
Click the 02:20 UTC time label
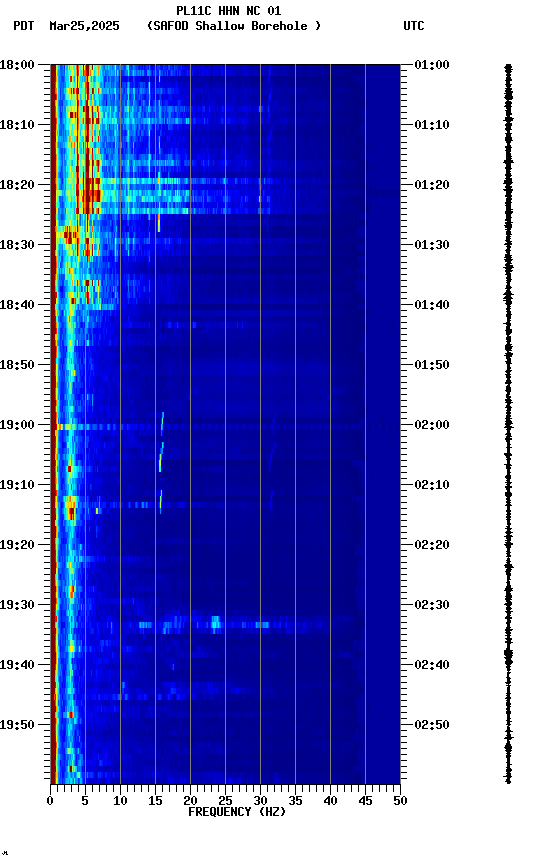click(x=432, y=545)
